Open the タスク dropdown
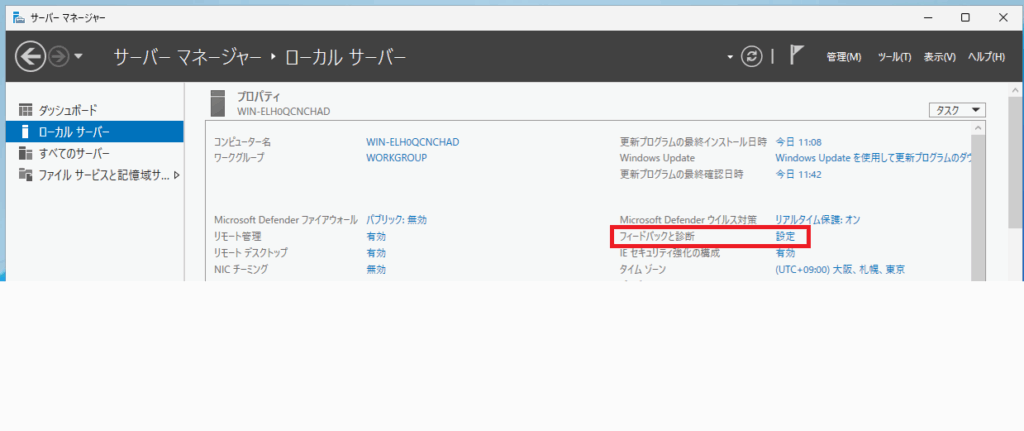The image size is (1024, 431). click(957, 111)
